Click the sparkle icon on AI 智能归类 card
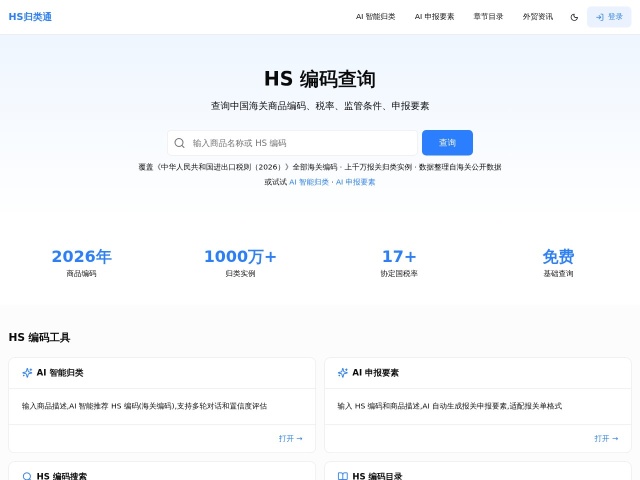Image resolution: width=640 pixels, height=480 pixels. [27, 373]
